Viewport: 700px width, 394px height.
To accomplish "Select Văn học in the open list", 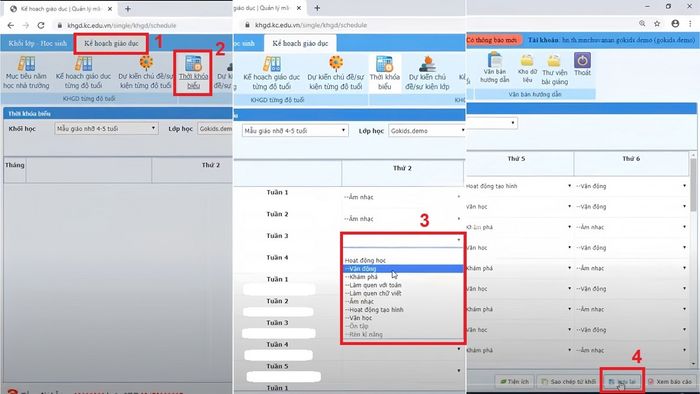I will [403, 318].
